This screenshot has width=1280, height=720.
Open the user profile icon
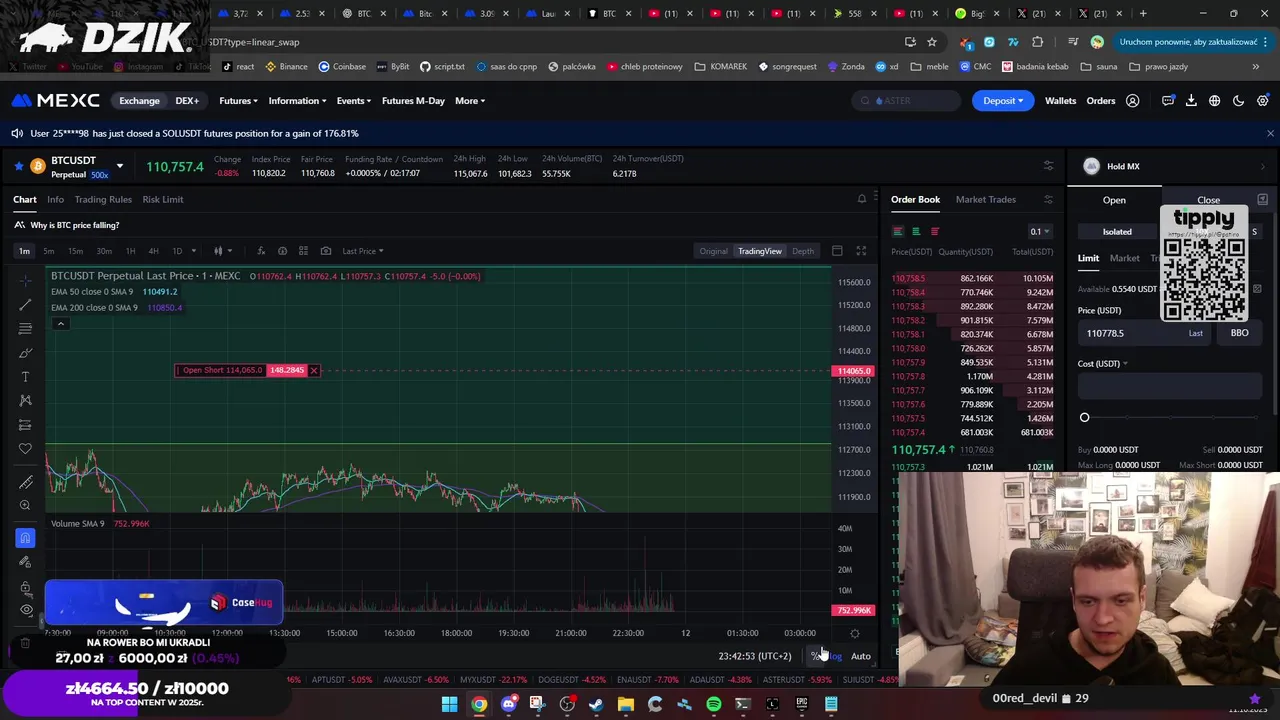coord(1133,100)
